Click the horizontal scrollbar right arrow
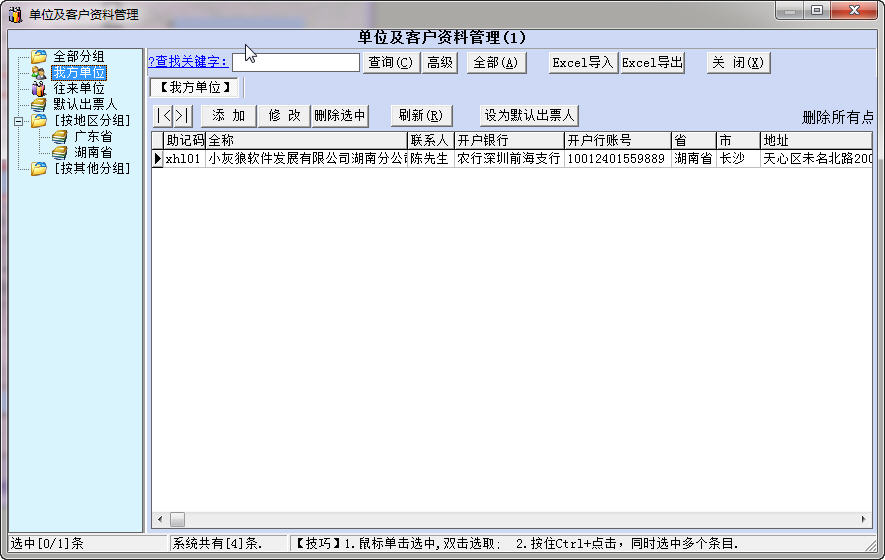Viewport: 885px width, 560px height. click(x=865, y=520)
